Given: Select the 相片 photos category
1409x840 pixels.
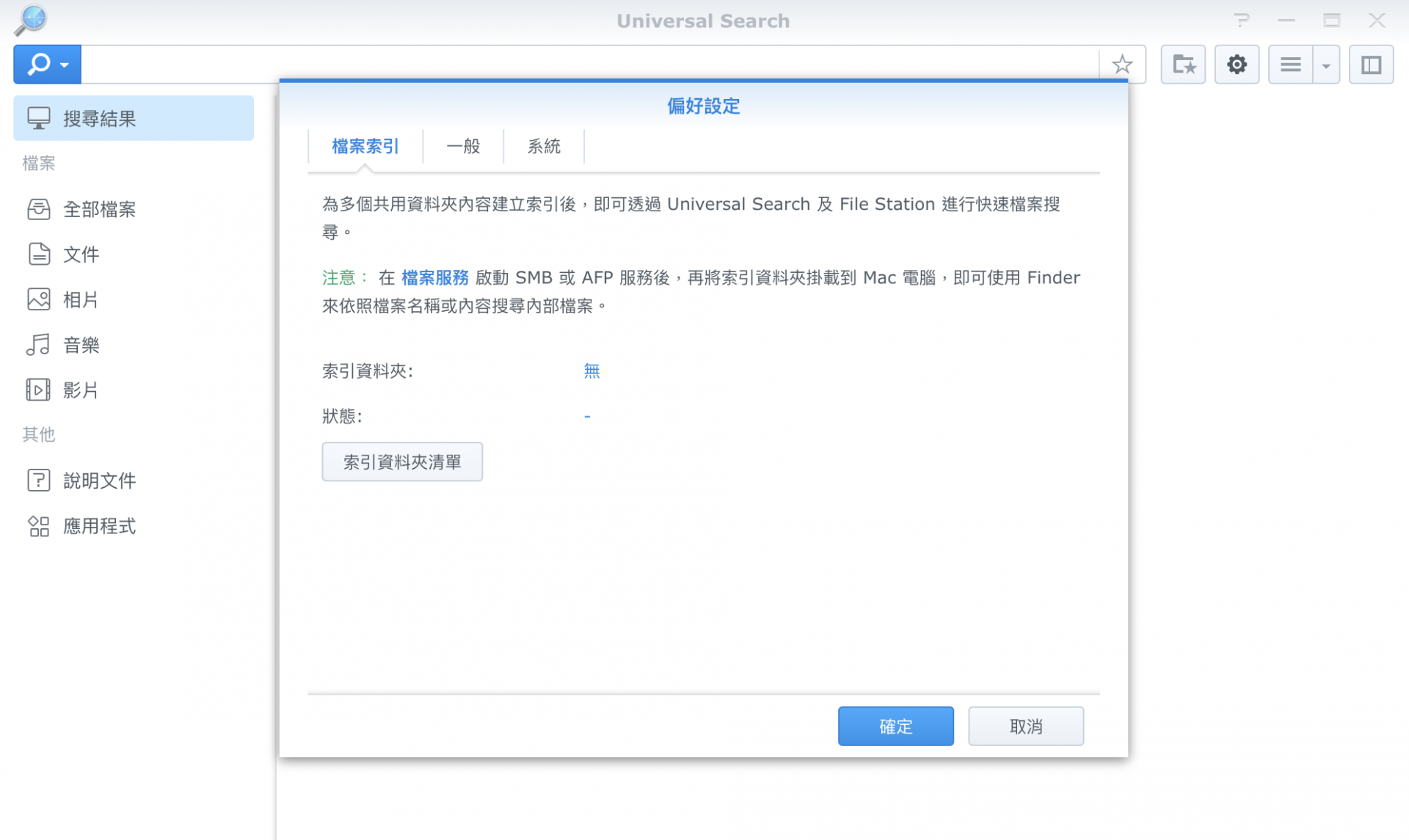Looking at the screenshot, I should pyautogui.click(x=81, y=299).
